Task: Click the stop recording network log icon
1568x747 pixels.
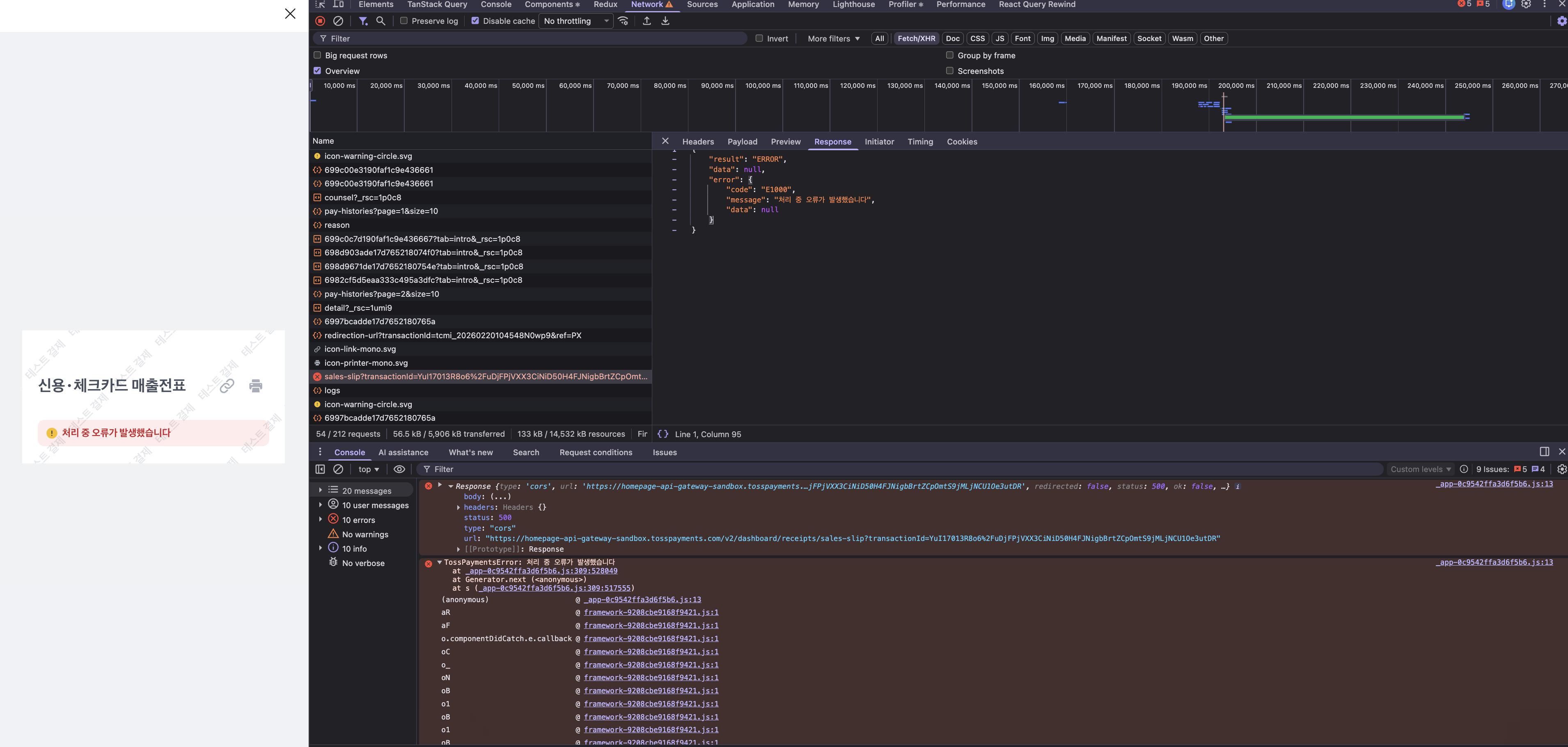Action: (320, 21)
